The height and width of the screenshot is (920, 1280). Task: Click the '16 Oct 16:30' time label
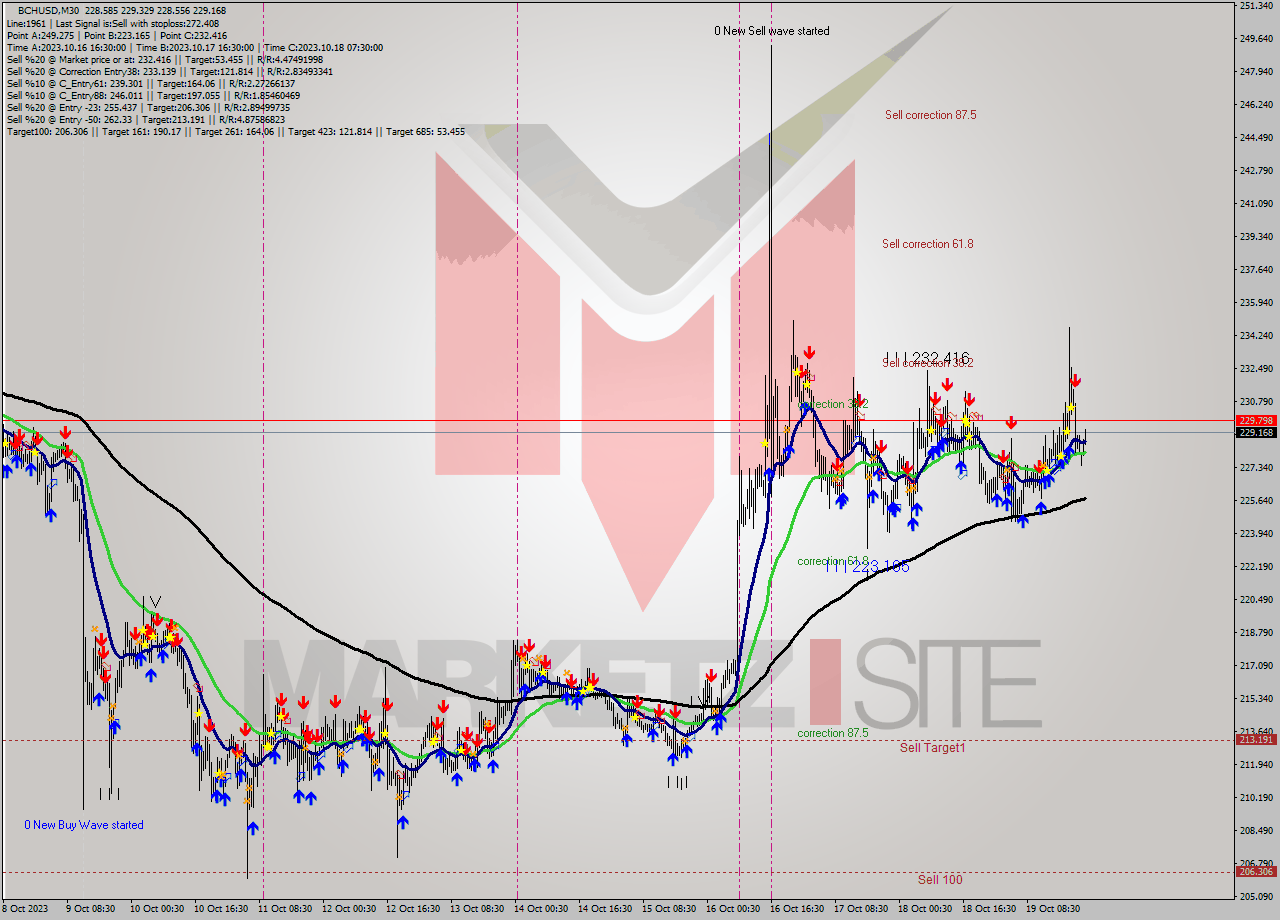(x=797, y=909)
